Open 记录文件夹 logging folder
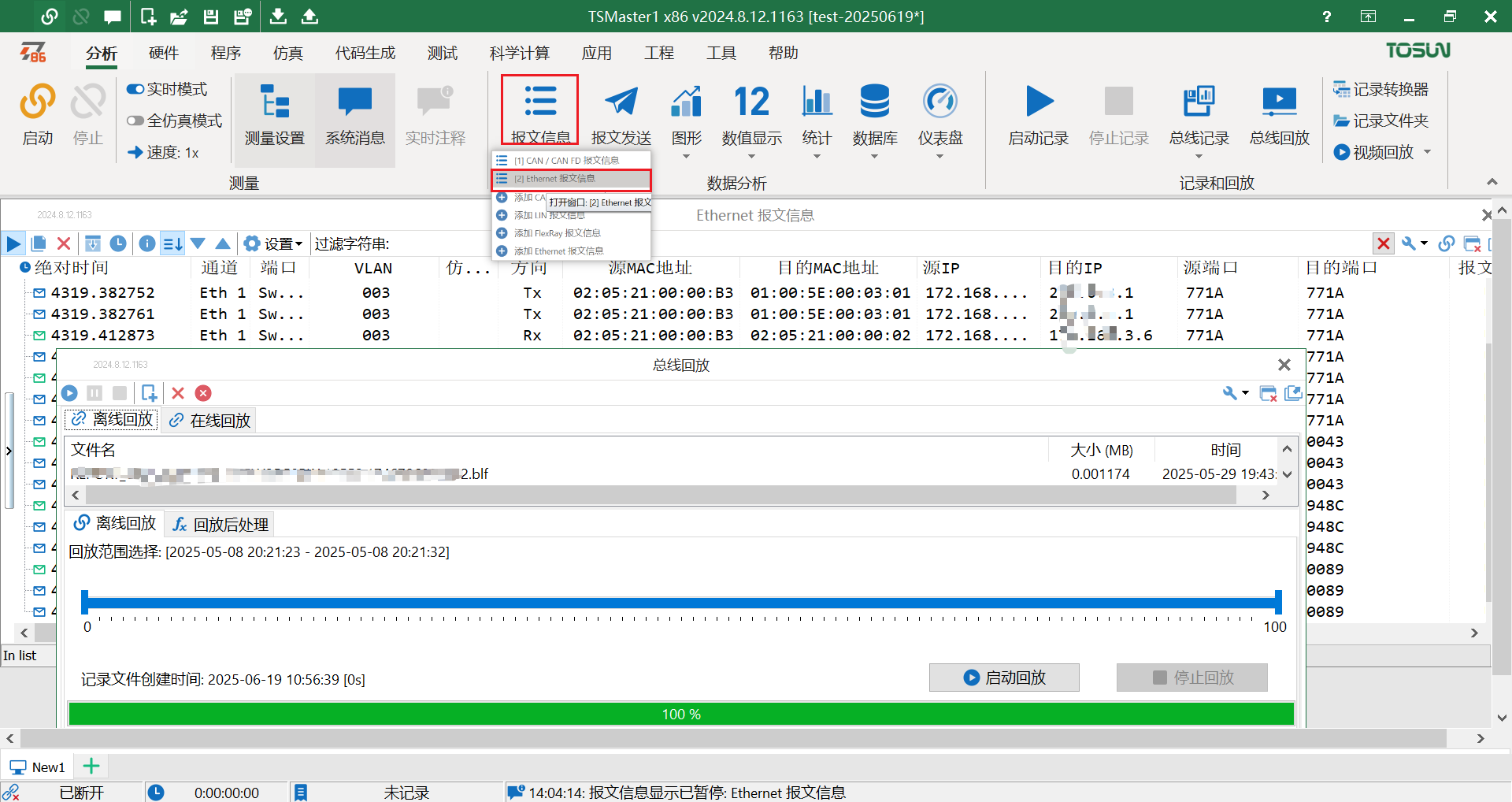This screenshot has width=1512, height=802. click(x=1380, y=121)
